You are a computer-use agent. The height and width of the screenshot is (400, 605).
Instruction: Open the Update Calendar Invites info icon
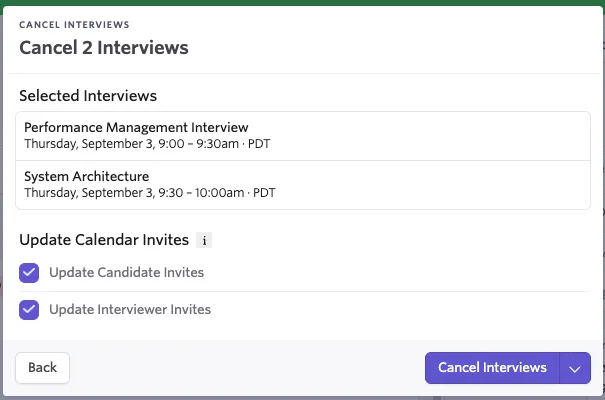[204, 240]
